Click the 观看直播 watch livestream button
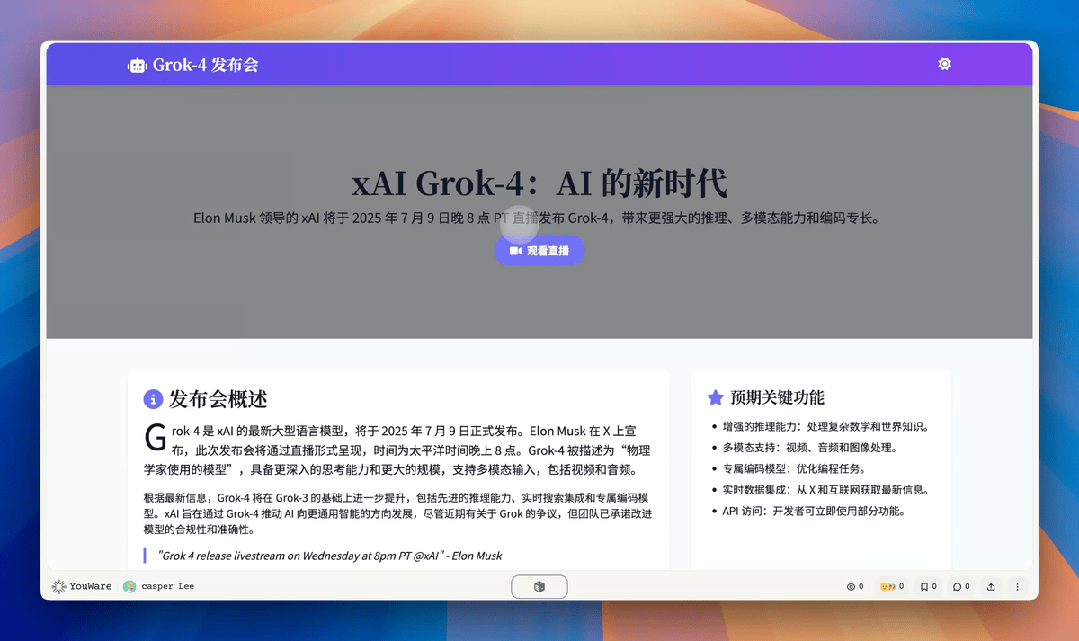The image size is (1079, 641). point(540,251)
